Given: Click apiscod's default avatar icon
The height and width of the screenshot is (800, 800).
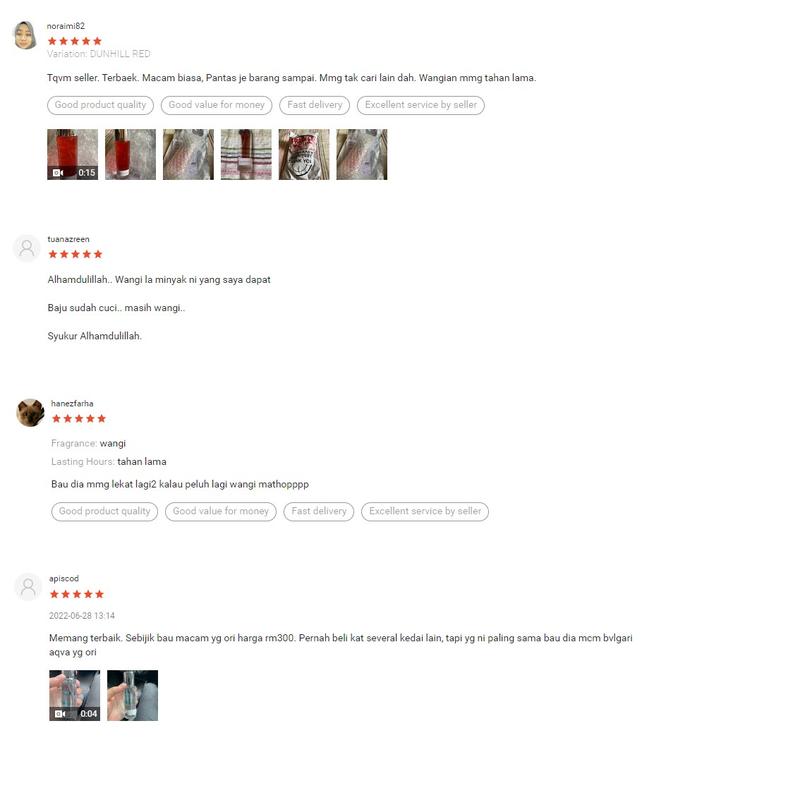Looking at the screenshot, I should (28, 587).
